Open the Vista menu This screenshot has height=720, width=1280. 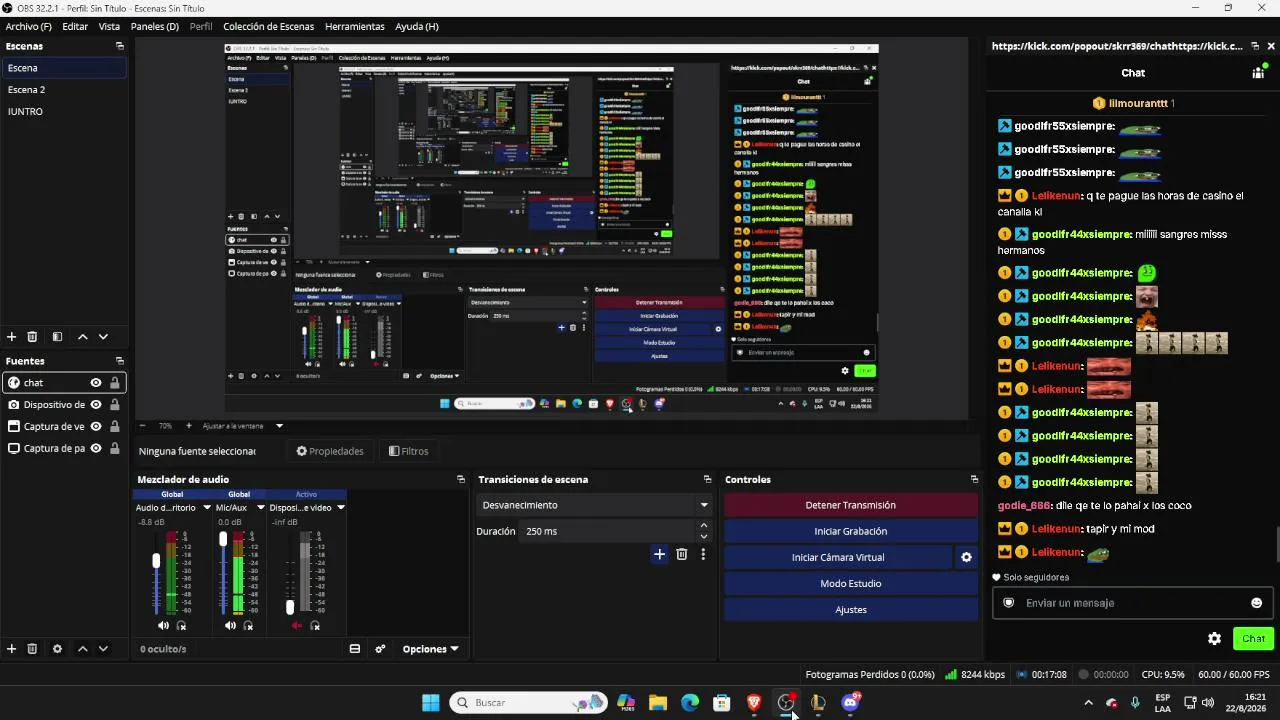tap(109, 27)
